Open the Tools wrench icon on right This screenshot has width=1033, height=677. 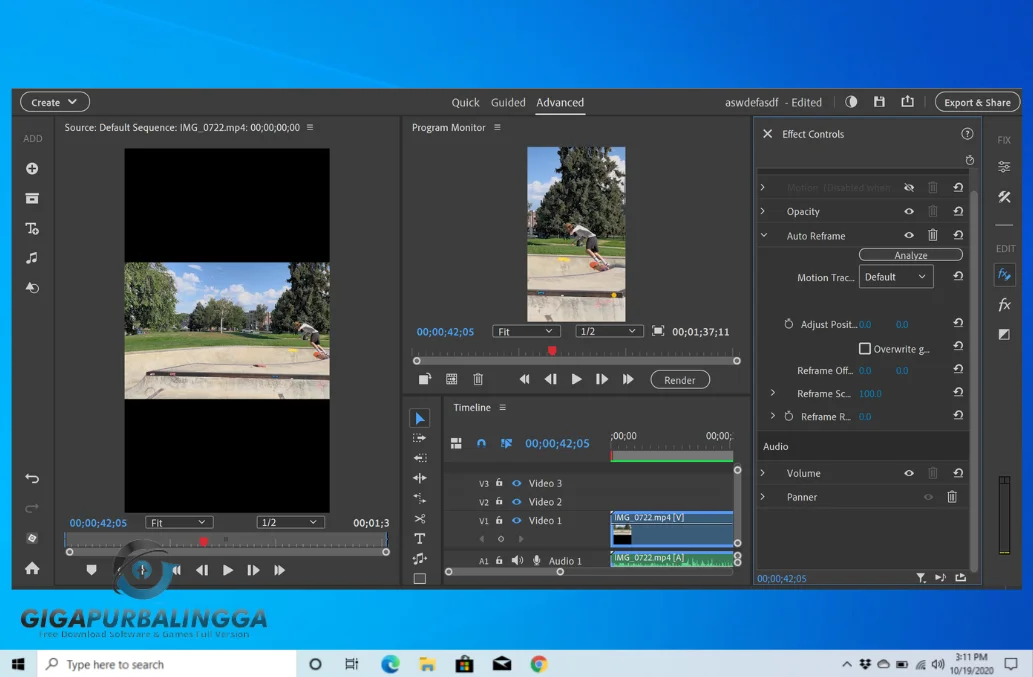[x=1003, y=197]
